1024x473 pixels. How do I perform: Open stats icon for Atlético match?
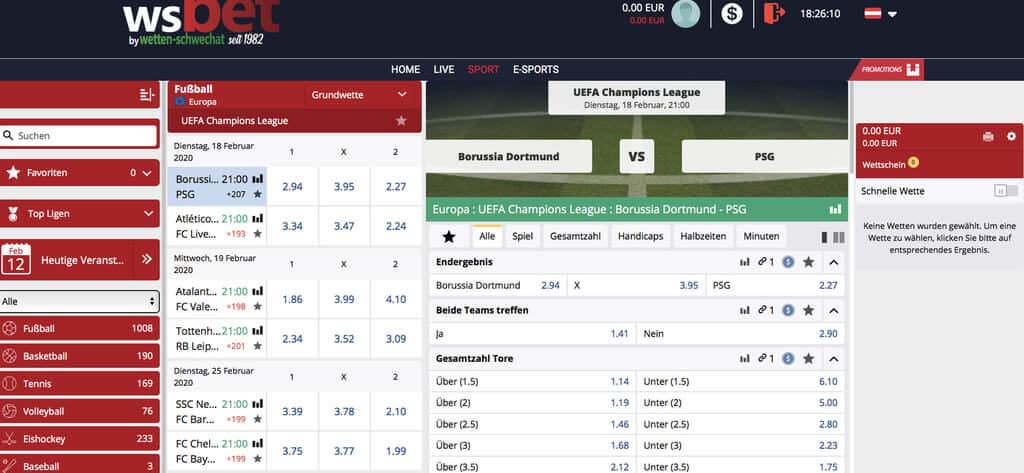click(257, 218)
